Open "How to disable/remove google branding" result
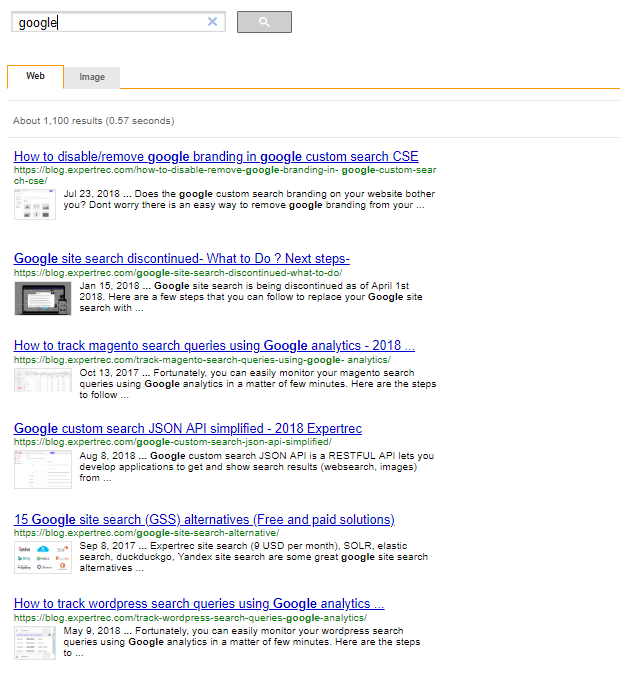Image resolution: width=620 pixels, height=678 pixels. pyautogui.click(x=216, y=157)
